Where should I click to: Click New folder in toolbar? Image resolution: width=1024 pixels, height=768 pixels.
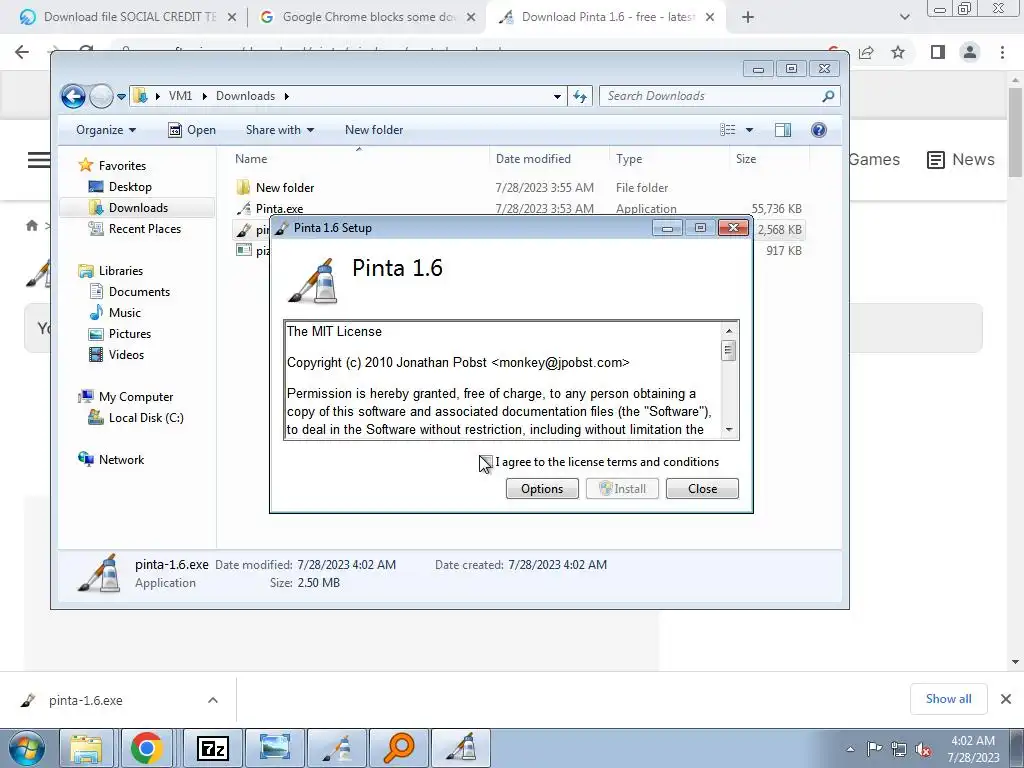click(374, 130)
